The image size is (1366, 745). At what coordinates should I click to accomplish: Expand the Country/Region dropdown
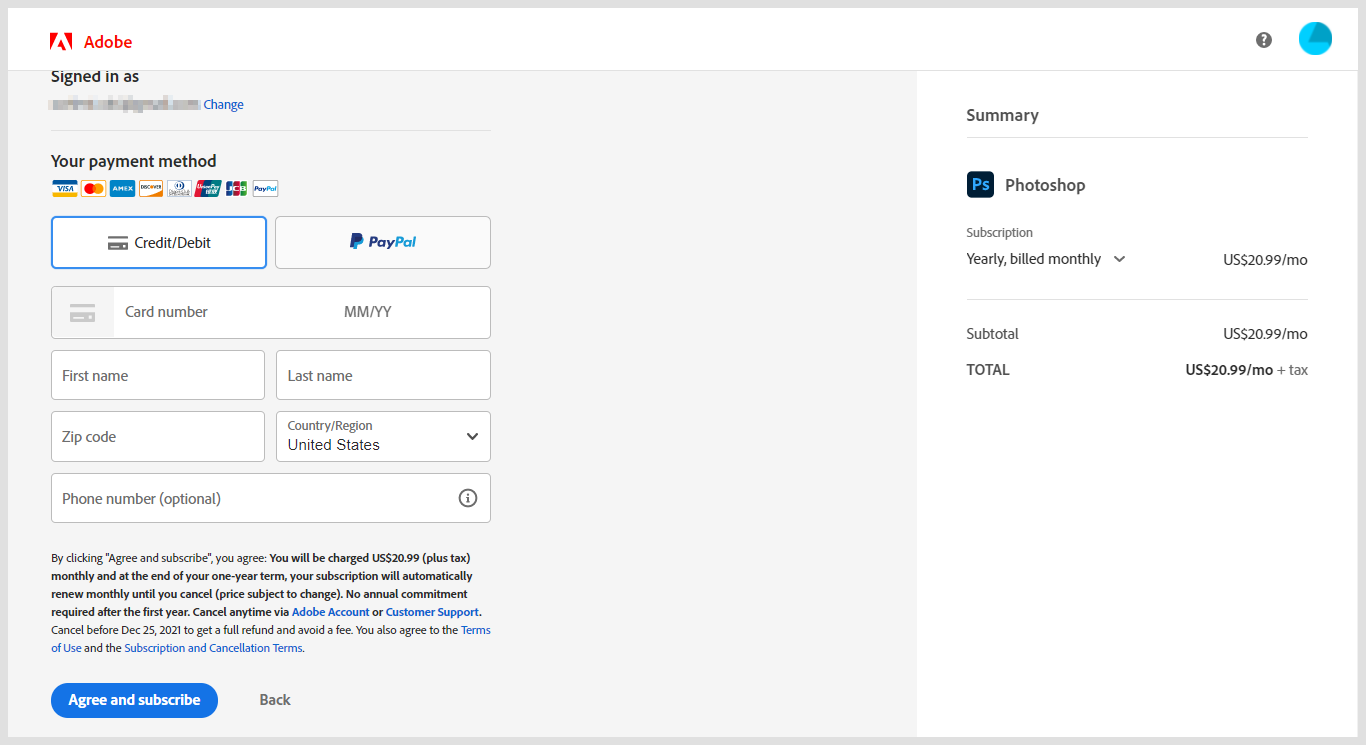(x=383, y=437)
